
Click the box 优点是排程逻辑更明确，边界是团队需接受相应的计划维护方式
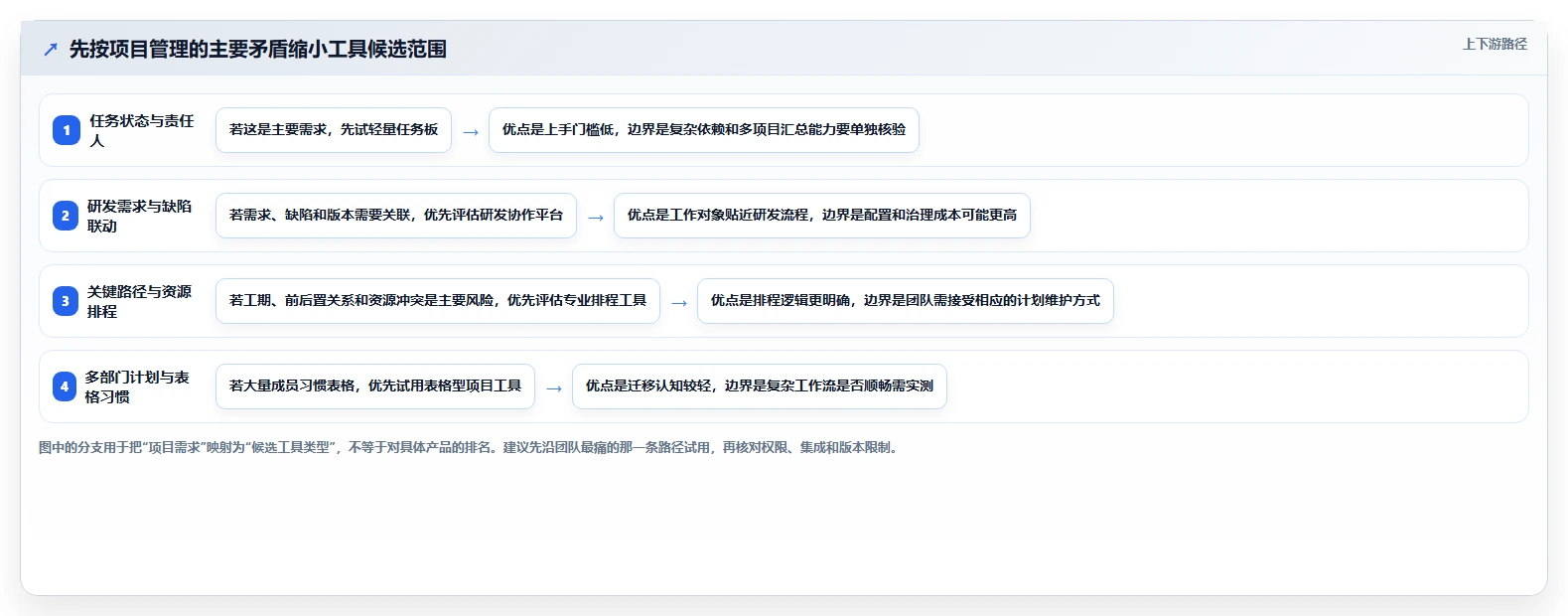(906, 301)
